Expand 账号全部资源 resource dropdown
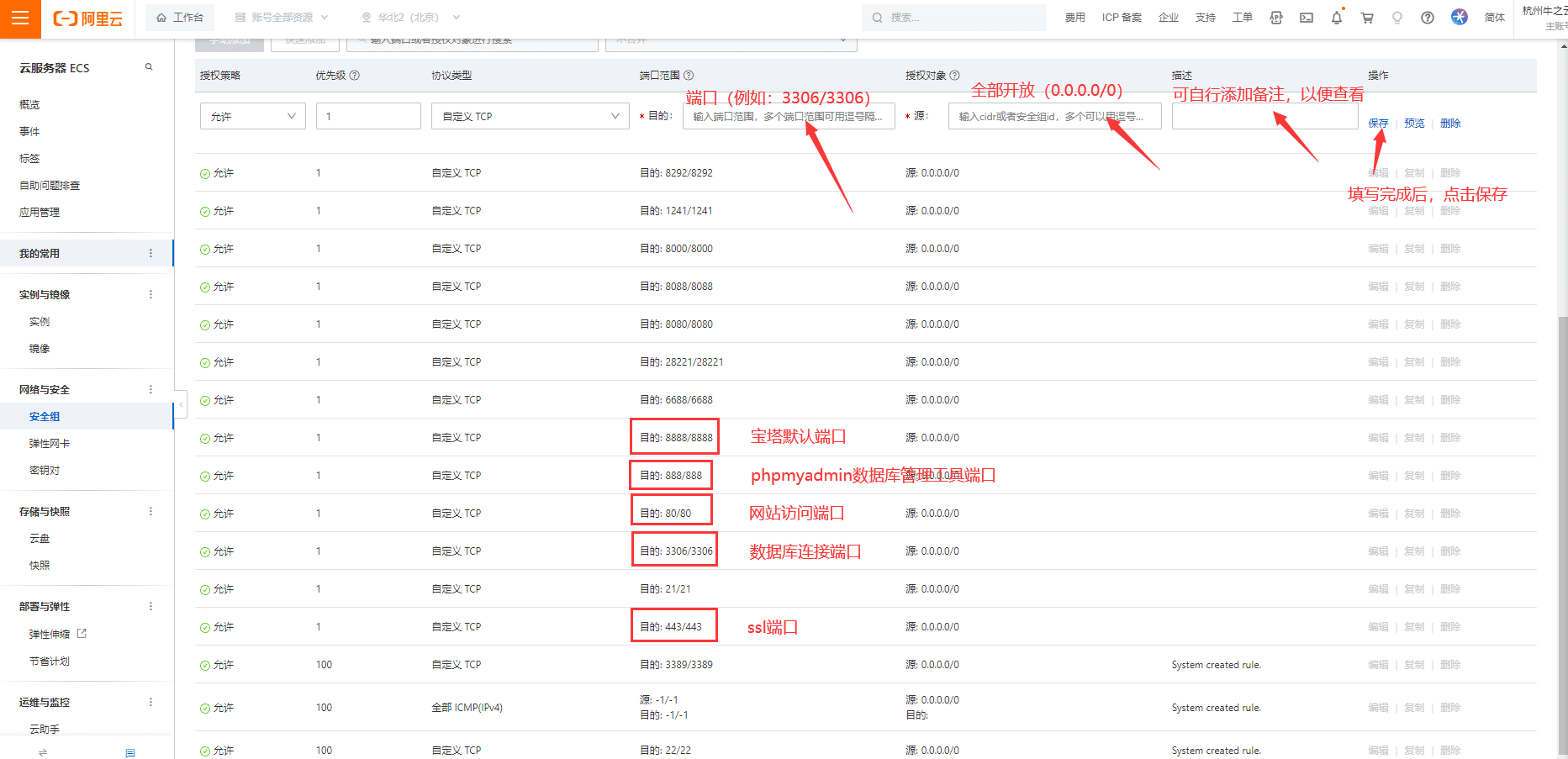Viewport: 1568px width, 759px height. [282, 18]
